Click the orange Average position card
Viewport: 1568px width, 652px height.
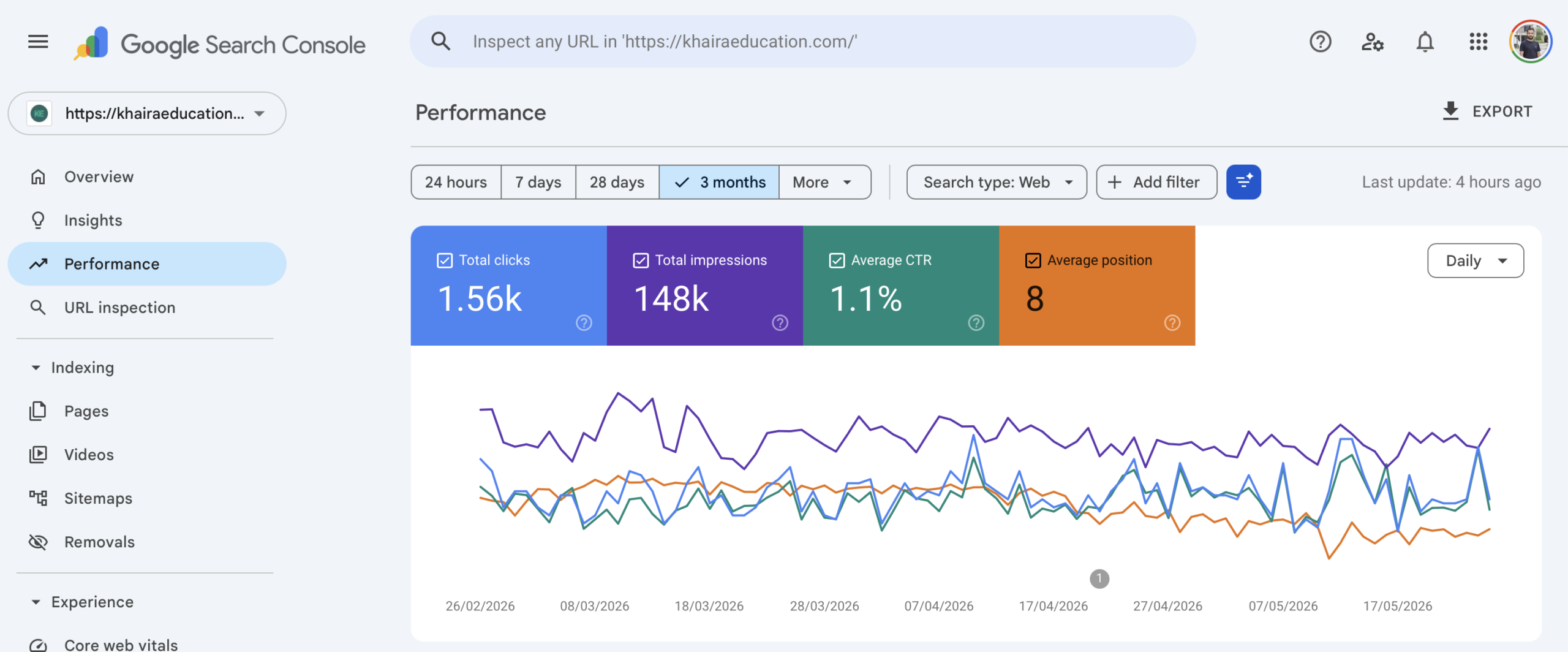click(1097, 286)
